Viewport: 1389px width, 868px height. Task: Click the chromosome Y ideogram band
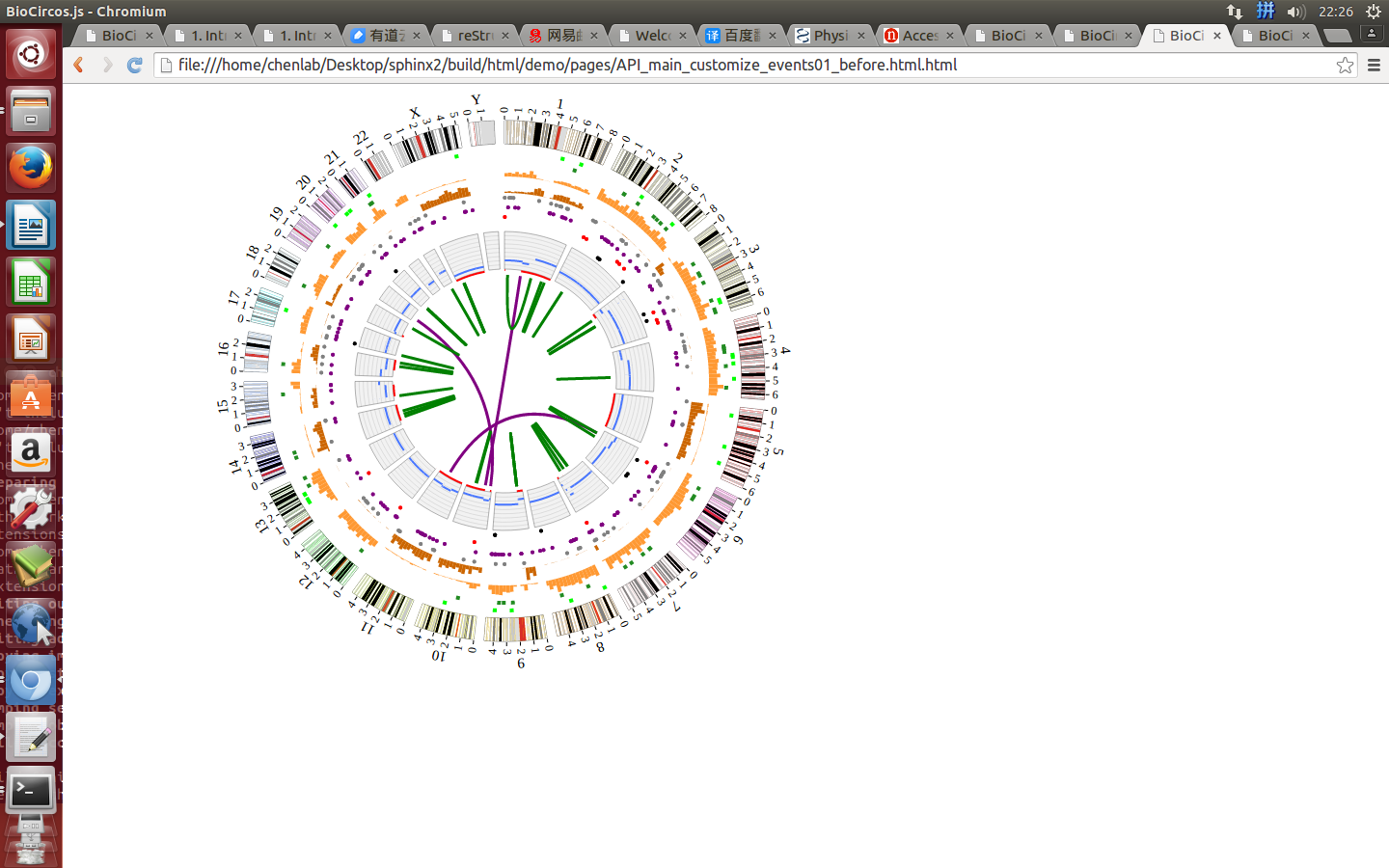point(484,133)
